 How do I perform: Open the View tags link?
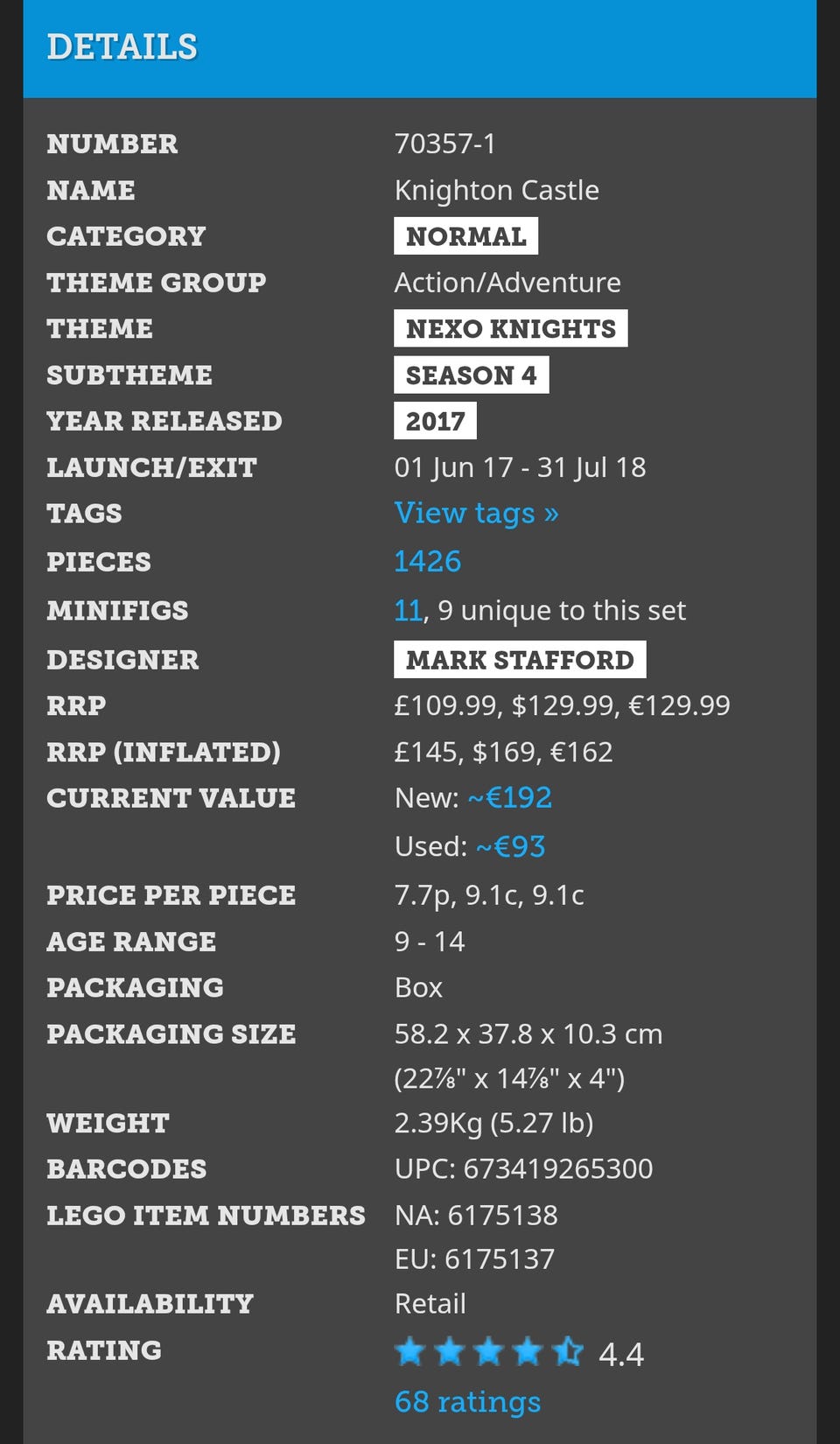point(476,513)
